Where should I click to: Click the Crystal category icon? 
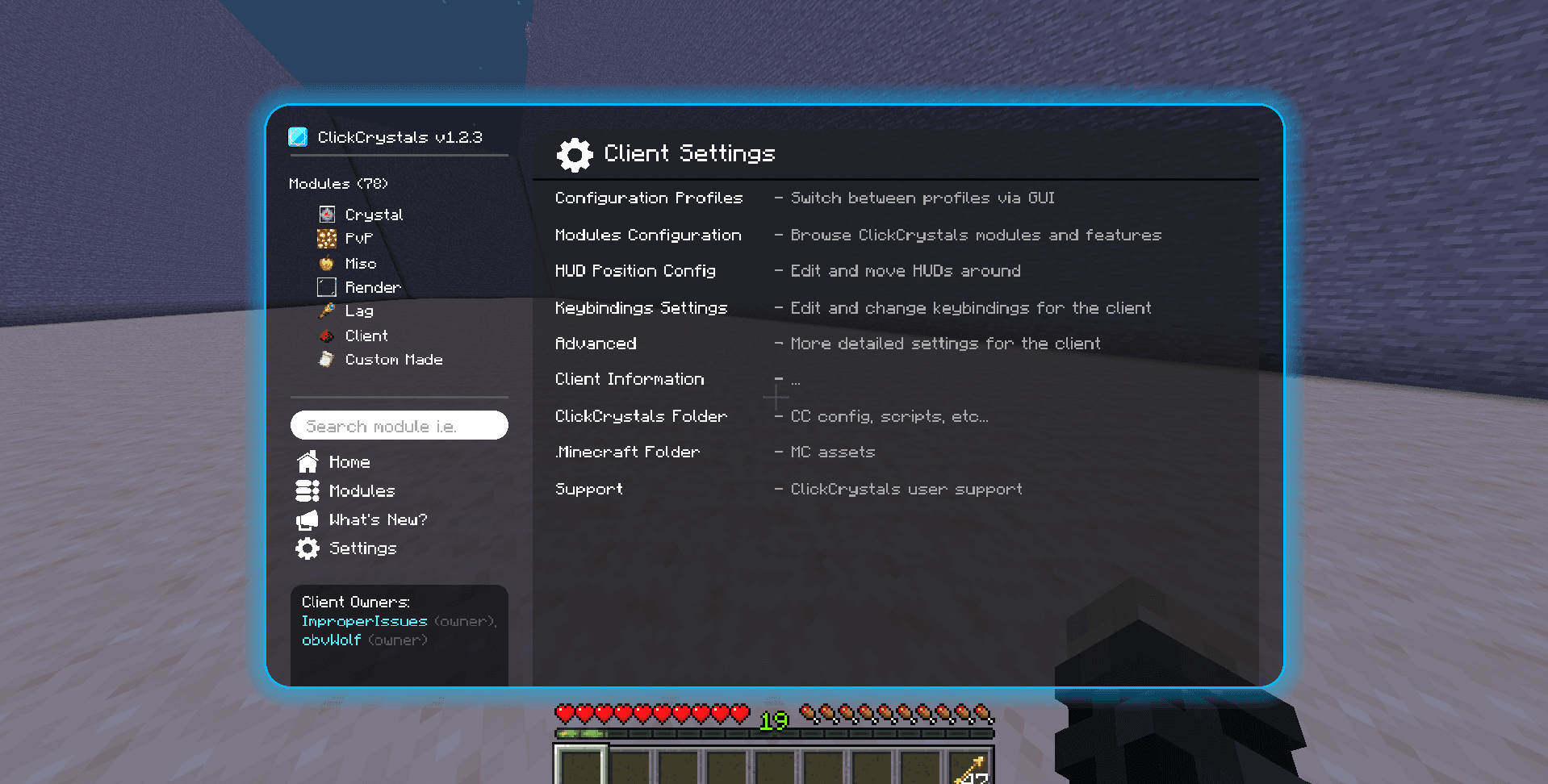pos(327,215)
